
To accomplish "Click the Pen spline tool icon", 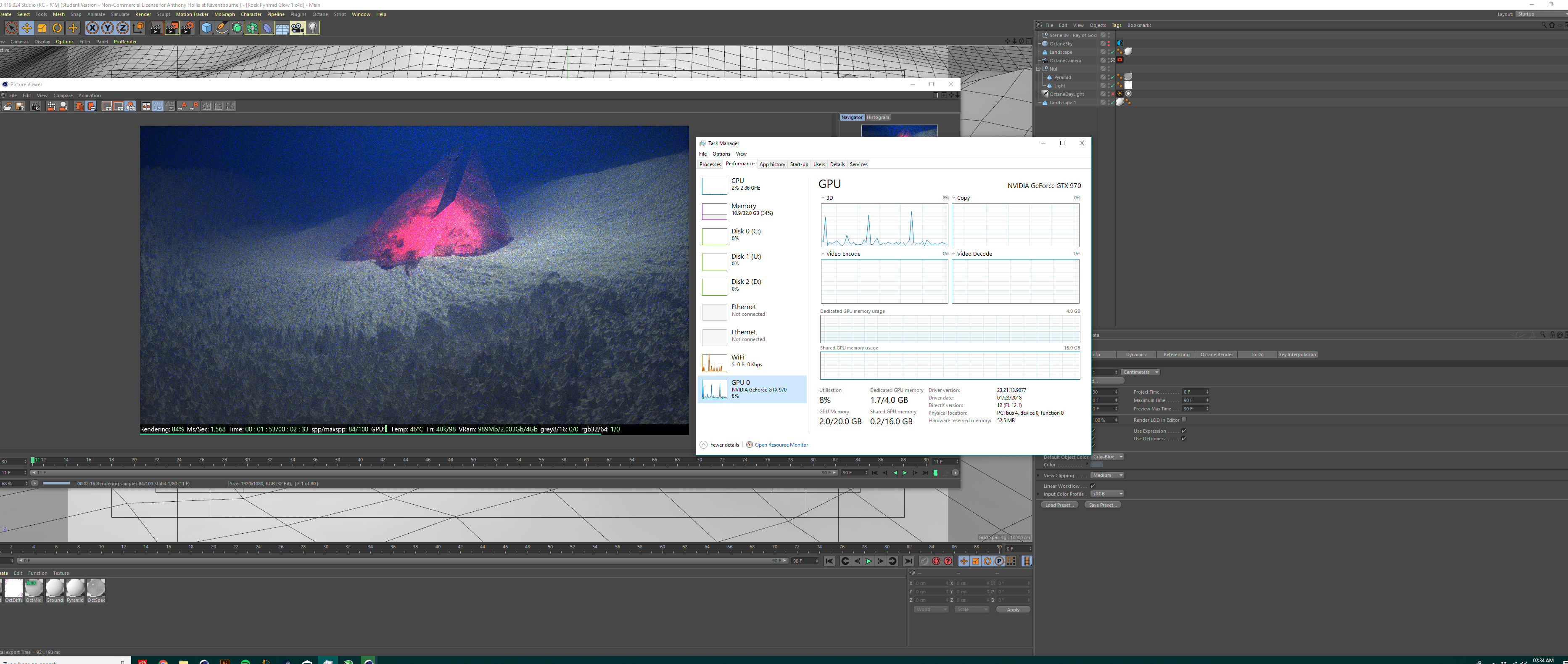I will click(x=222, y=28).
